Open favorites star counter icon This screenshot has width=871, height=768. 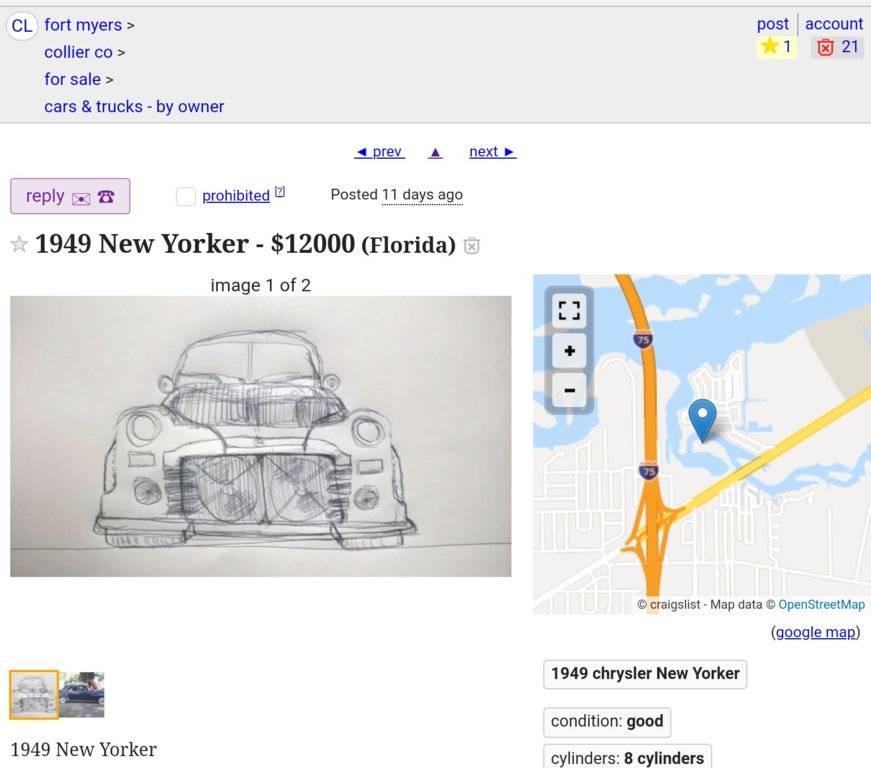coord(776,47)
